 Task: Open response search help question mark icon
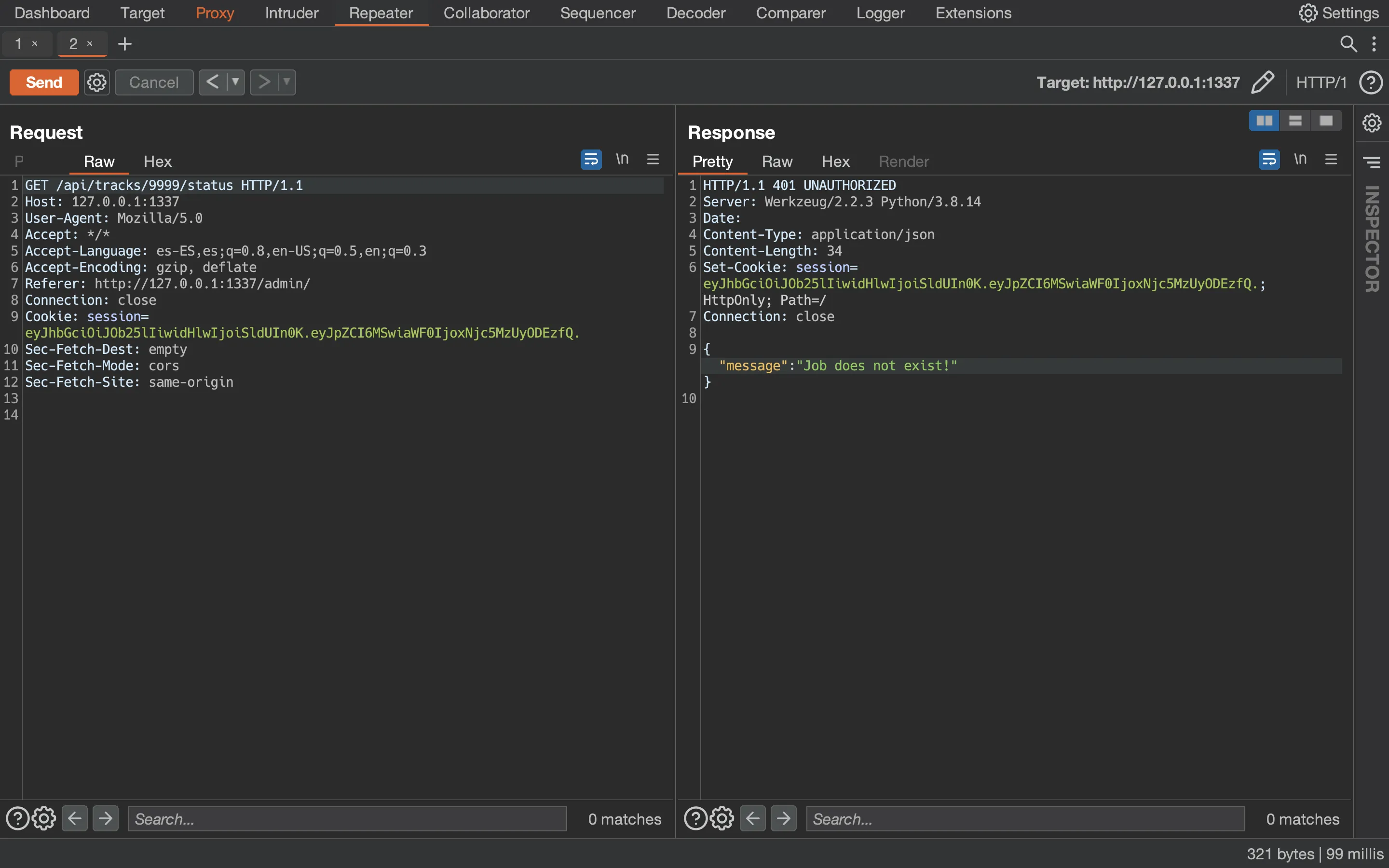(x=695, y=819)
